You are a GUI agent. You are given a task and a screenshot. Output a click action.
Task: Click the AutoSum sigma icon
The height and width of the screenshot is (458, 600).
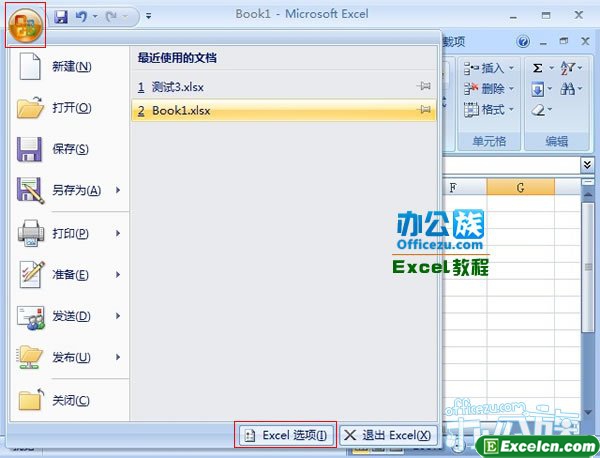point(538,68)
